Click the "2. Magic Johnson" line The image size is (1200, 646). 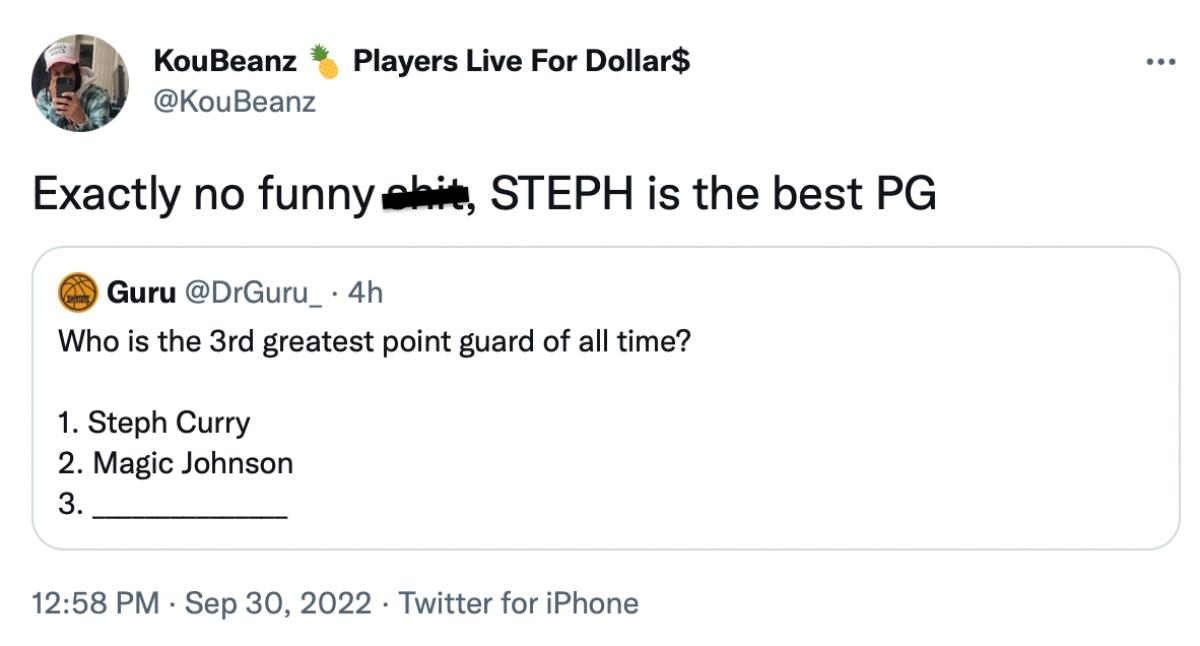click(x=176, y=464)
